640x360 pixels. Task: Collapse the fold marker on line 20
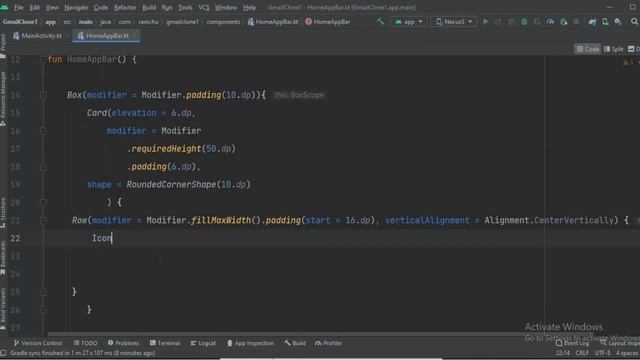click(43, 202)
